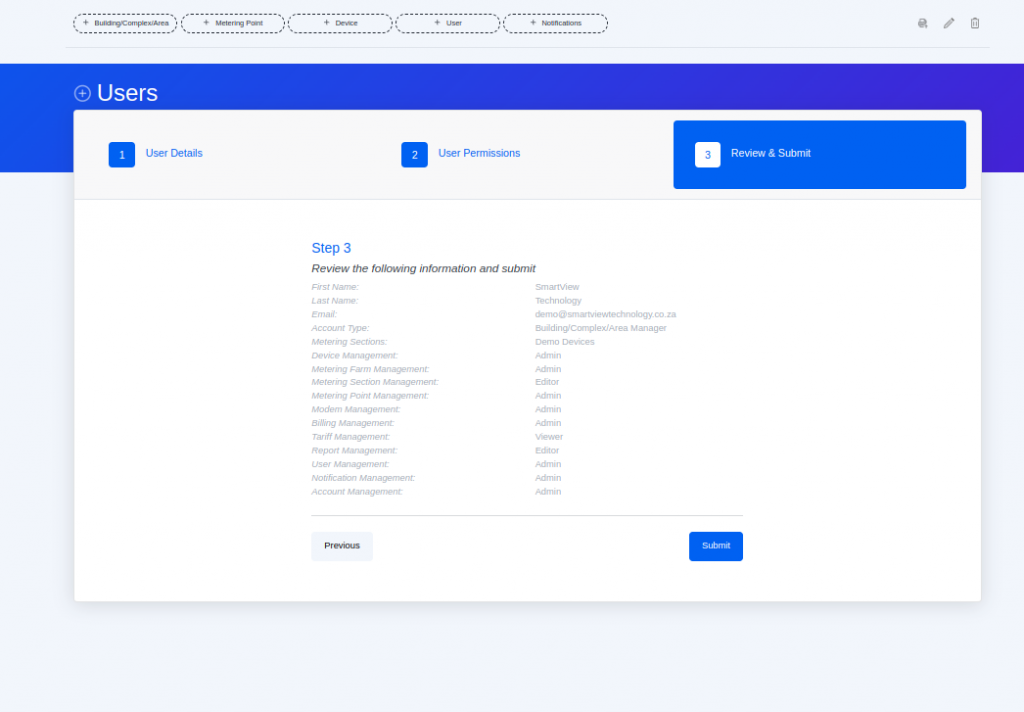Click the 'Device Management:' label

(355, 355)
